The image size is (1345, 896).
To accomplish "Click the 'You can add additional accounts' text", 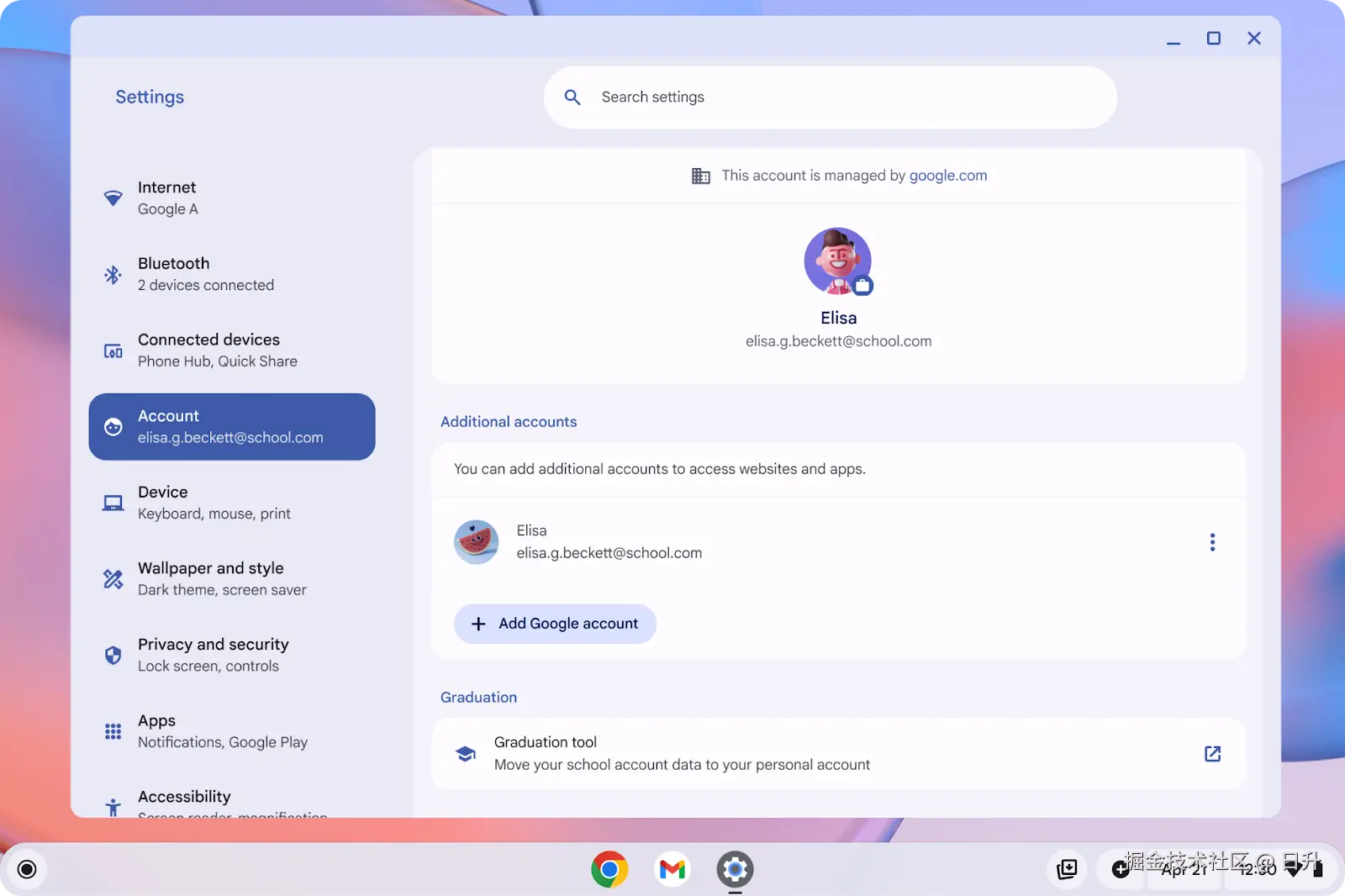I will tap(660, 469).
